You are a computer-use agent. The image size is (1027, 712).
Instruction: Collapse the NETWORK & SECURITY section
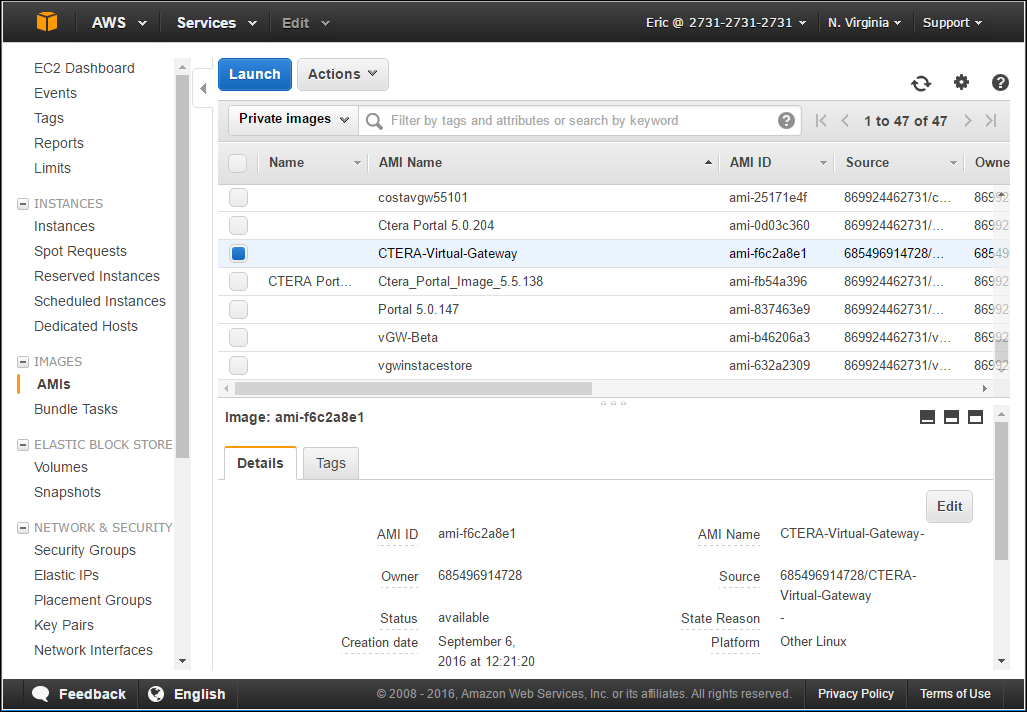23,528
